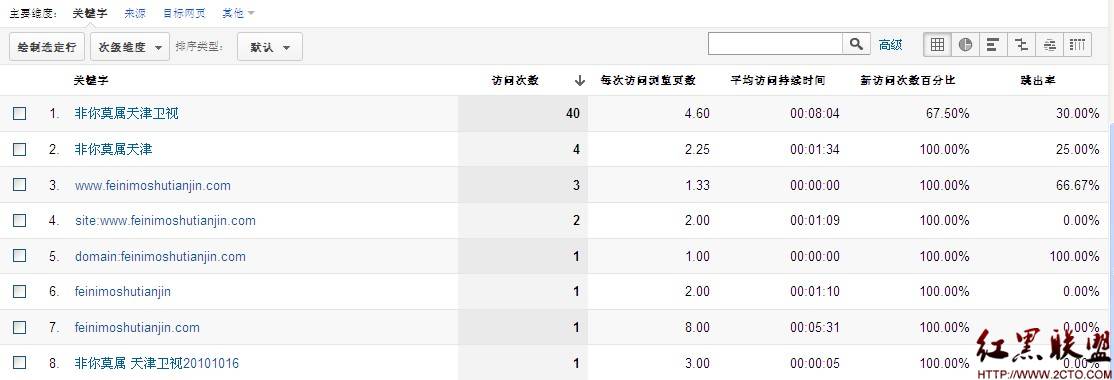Switch primary dimension to 目标网页
The image size is (1114, 380).
(184, 13)
